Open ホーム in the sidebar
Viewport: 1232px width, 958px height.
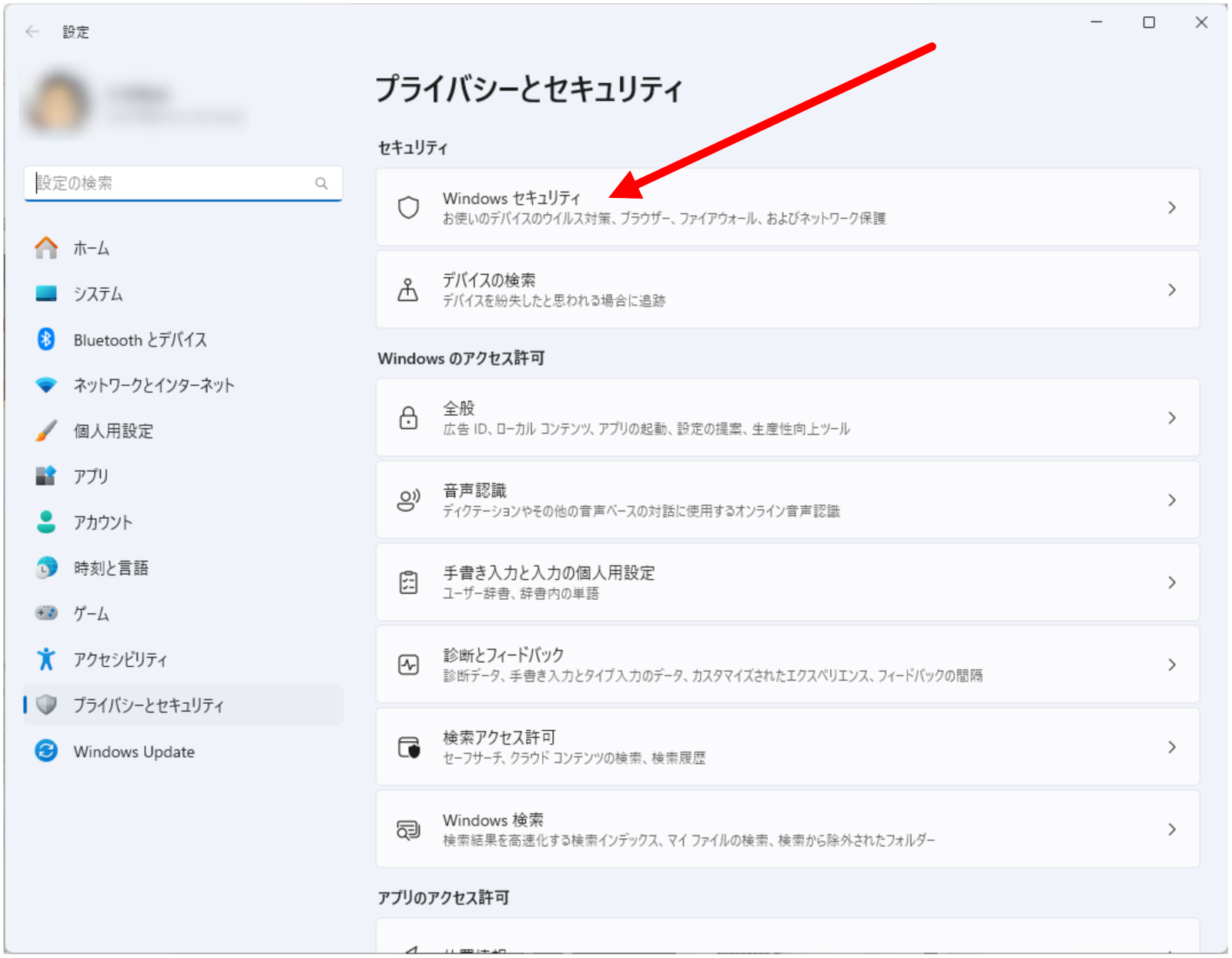[91, 249]
